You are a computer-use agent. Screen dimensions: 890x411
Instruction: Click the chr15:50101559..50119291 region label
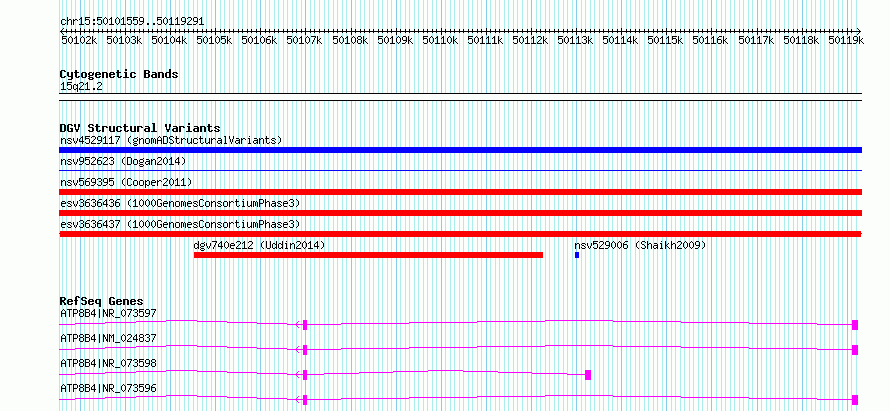tap(132, 21)
